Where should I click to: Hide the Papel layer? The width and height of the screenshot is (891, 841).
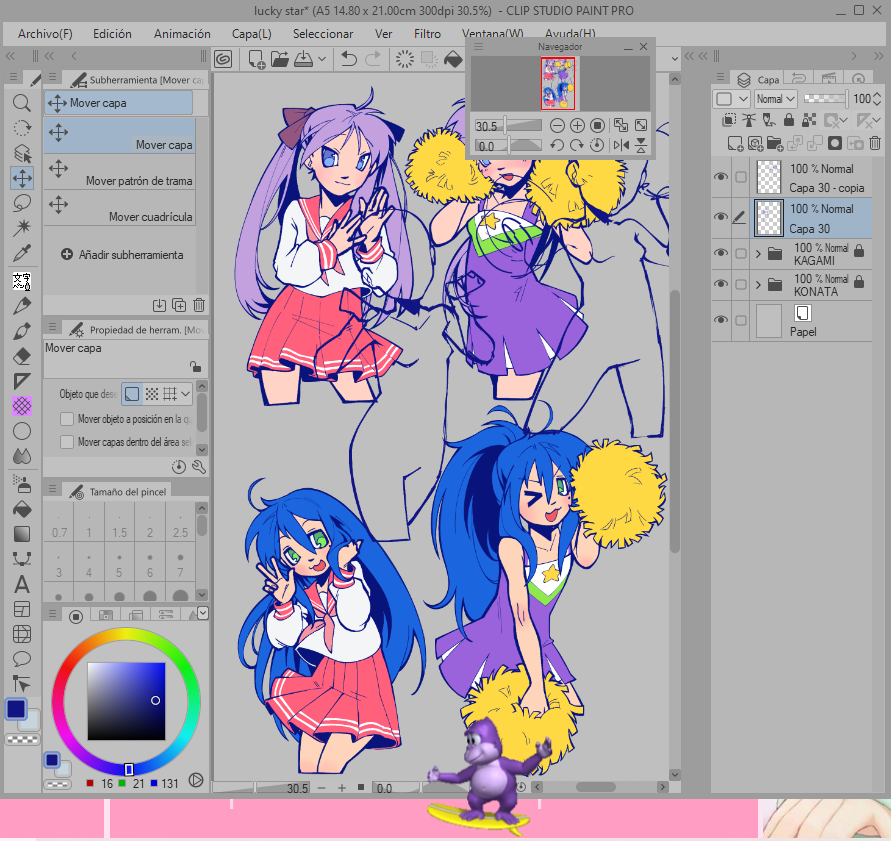click(721, 320)
